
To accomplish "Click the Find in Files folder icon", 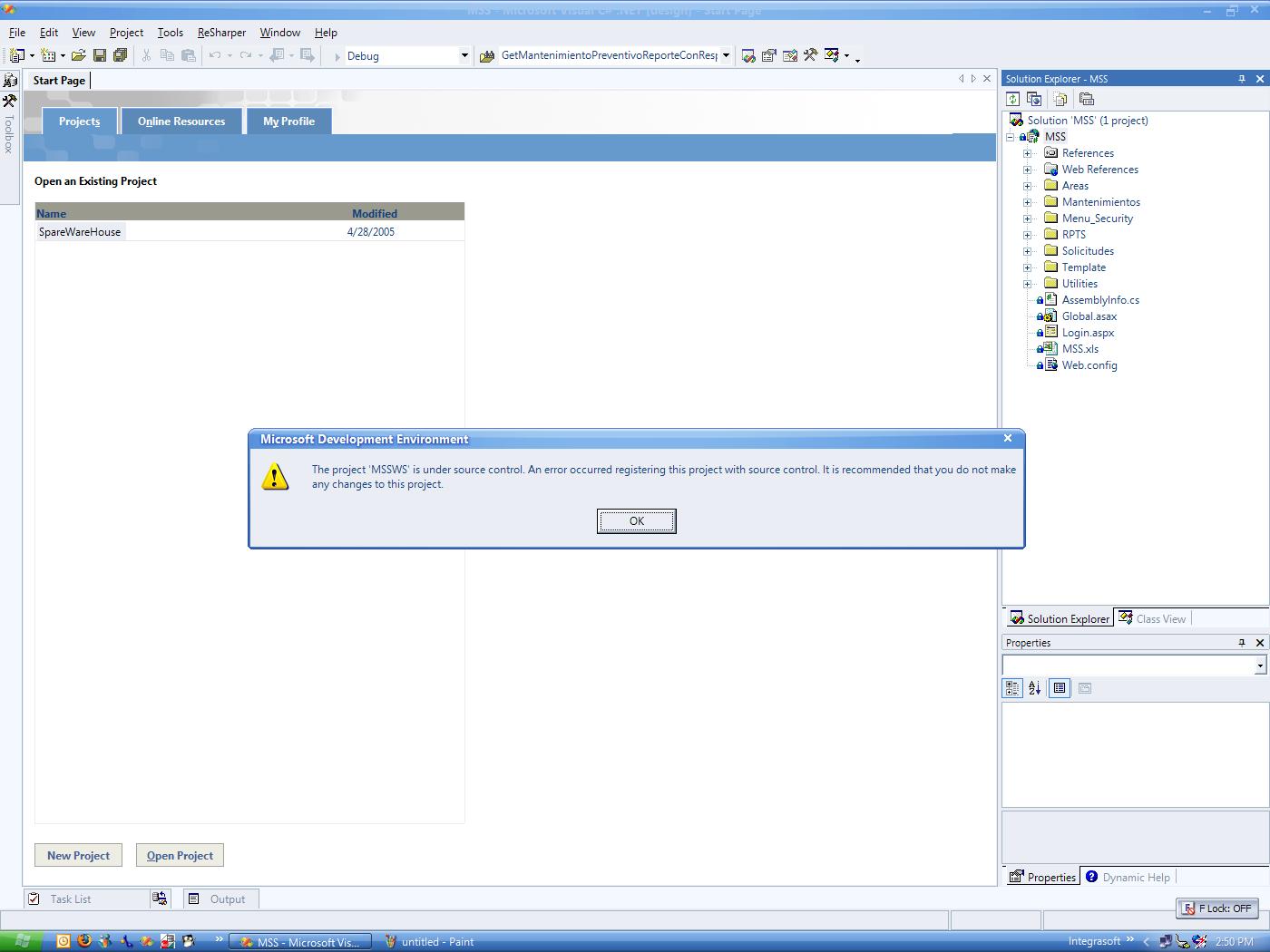I will (x=486, y=55).
